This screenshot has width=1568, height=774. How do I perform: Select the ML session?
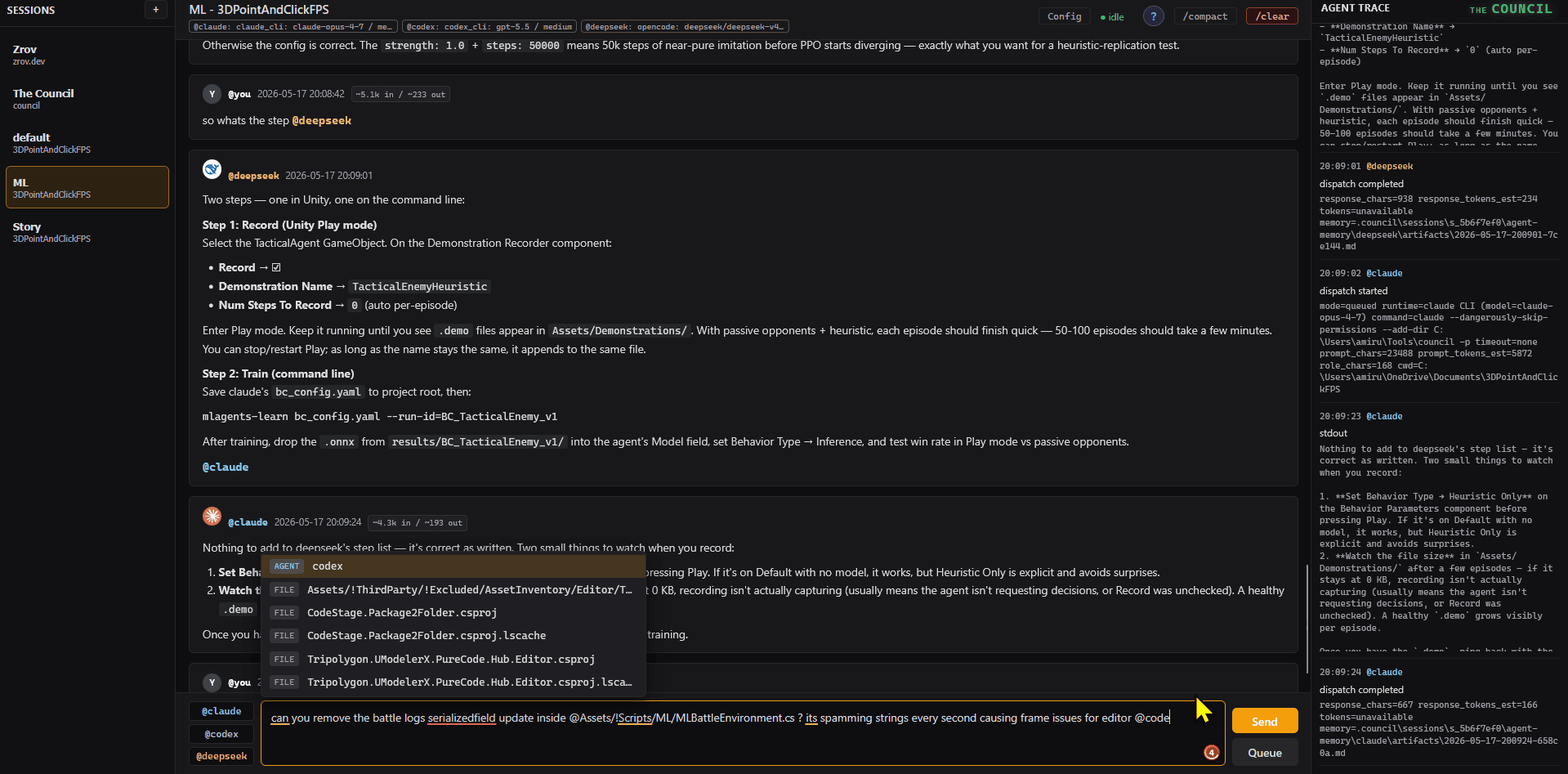pos(87,187)
